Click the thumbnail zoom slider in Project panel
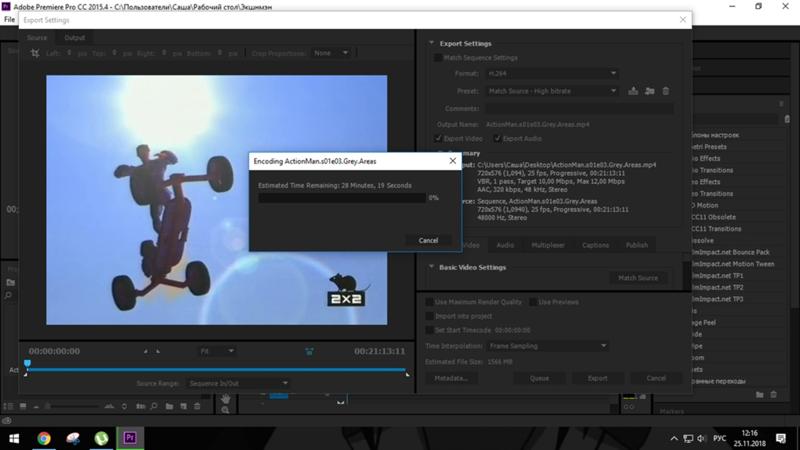800x450 pixels. click(71, 407)
